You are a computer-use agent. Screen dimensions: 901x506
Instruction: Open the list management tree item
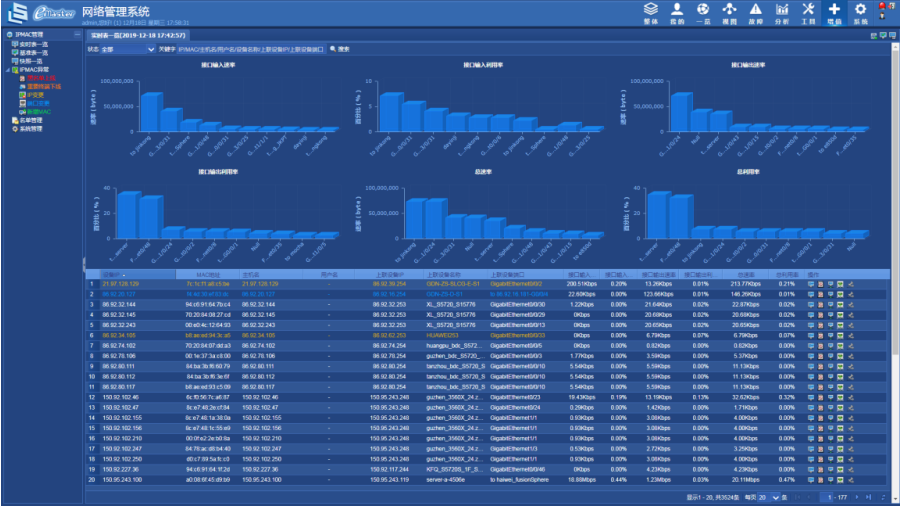click(27, 121)
